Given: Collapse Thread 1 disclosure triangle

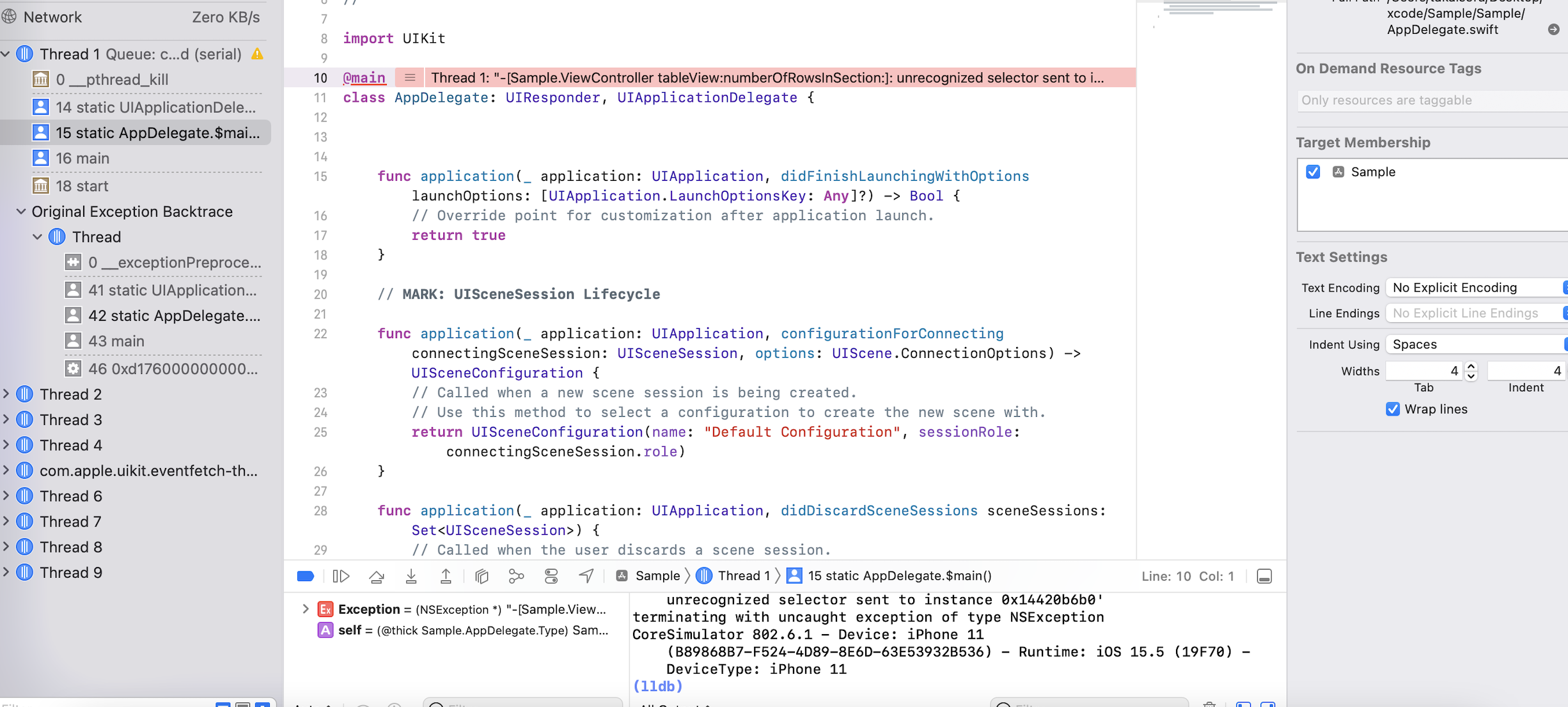Looking at the screenshot, I should pos(6,54).
